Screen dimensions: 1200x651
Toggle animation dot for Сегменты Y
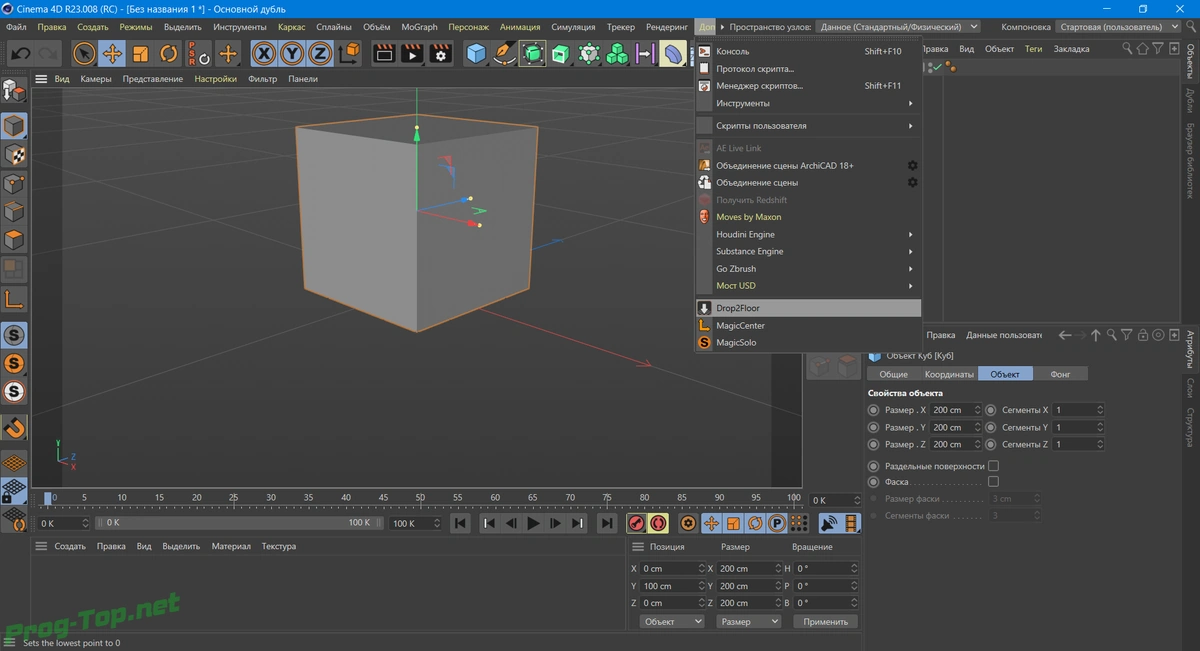pos(991,427)
